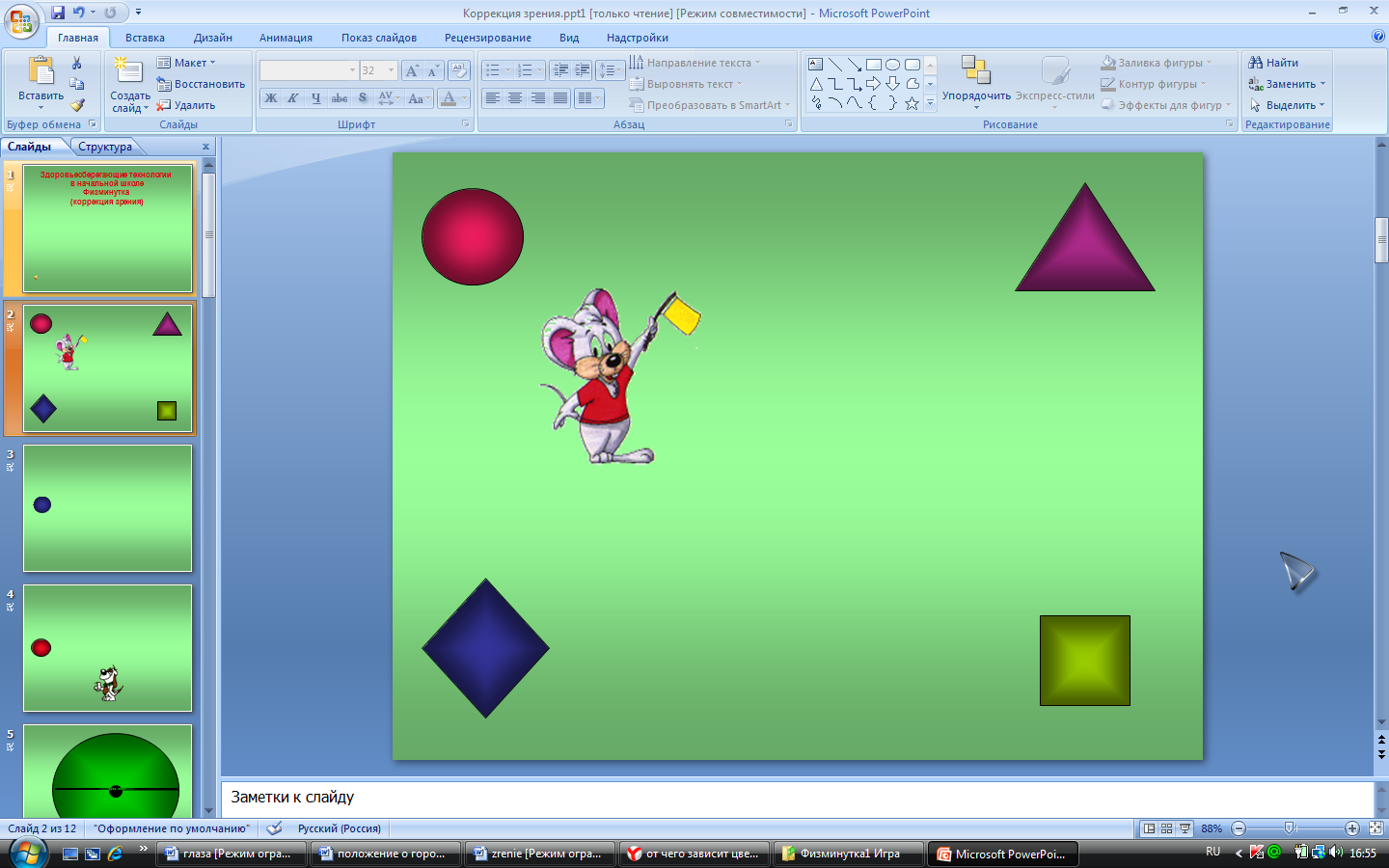The image size is (1389, 868).
Task: Open the Рецензирование tab
Action: pyautogui.click(x=488, y=38)
